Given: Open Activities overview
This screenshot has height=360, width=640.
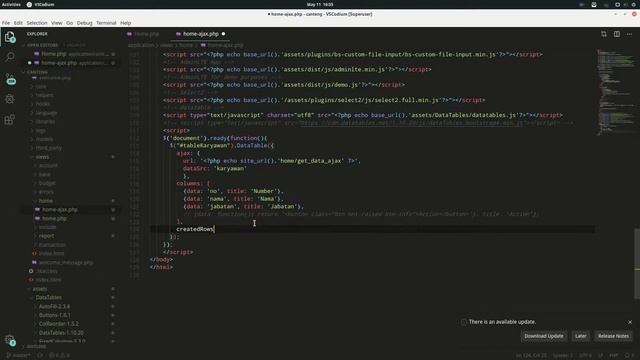Looking at the screenshot, I should tap(11, 4).
